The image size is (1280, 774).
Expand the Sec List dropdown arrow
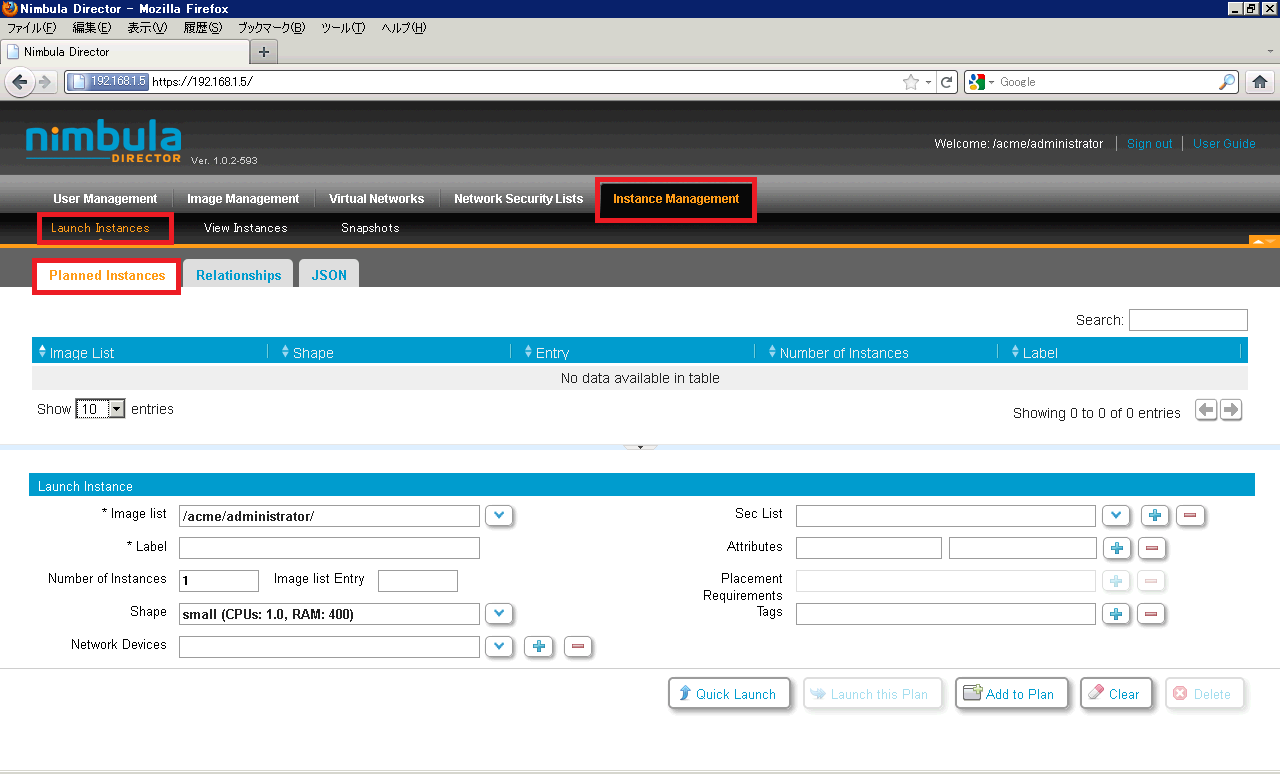[1115, 516]
